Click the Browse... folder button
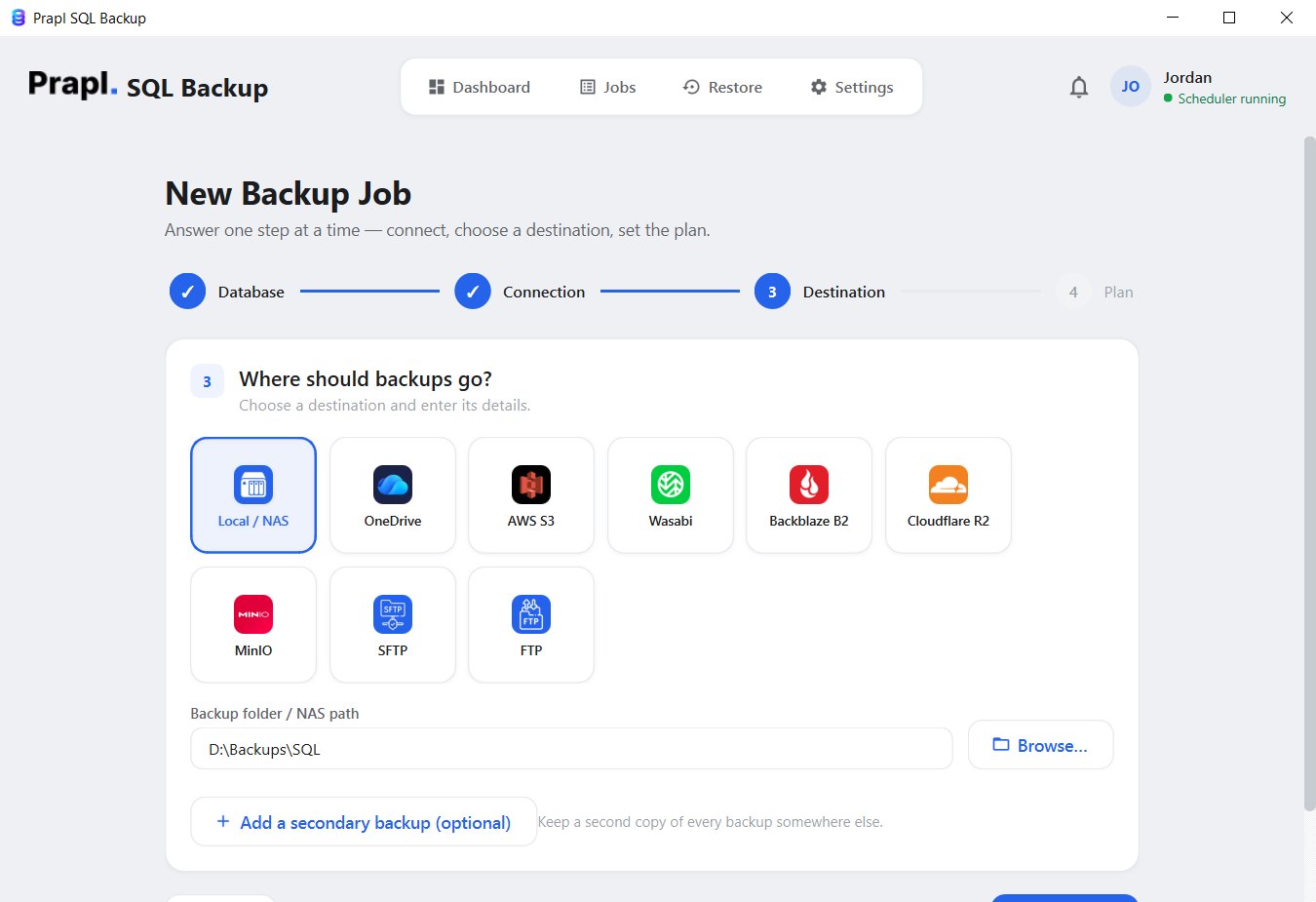The width and height of the screenshot is (1316, 902). [x=1040, y=745]
